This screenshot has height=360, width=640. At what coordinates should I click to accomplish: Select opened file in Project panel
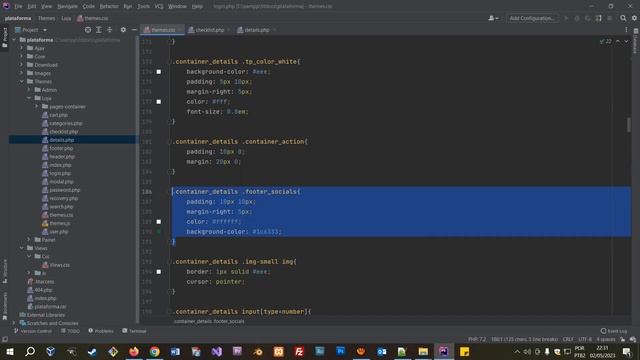pyautogui.click(x=88, y=30)
